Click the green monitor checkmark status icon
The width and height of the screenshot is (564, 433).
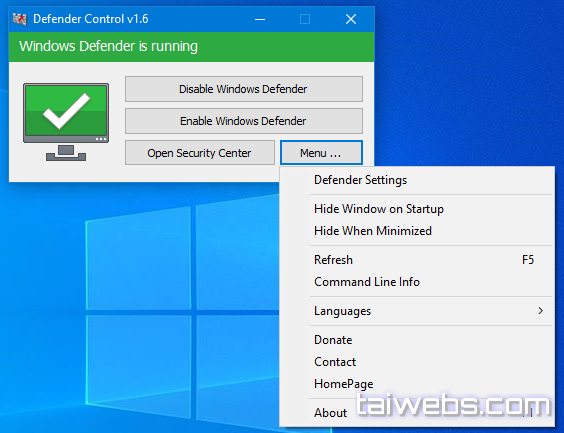(x=66, y=122)
